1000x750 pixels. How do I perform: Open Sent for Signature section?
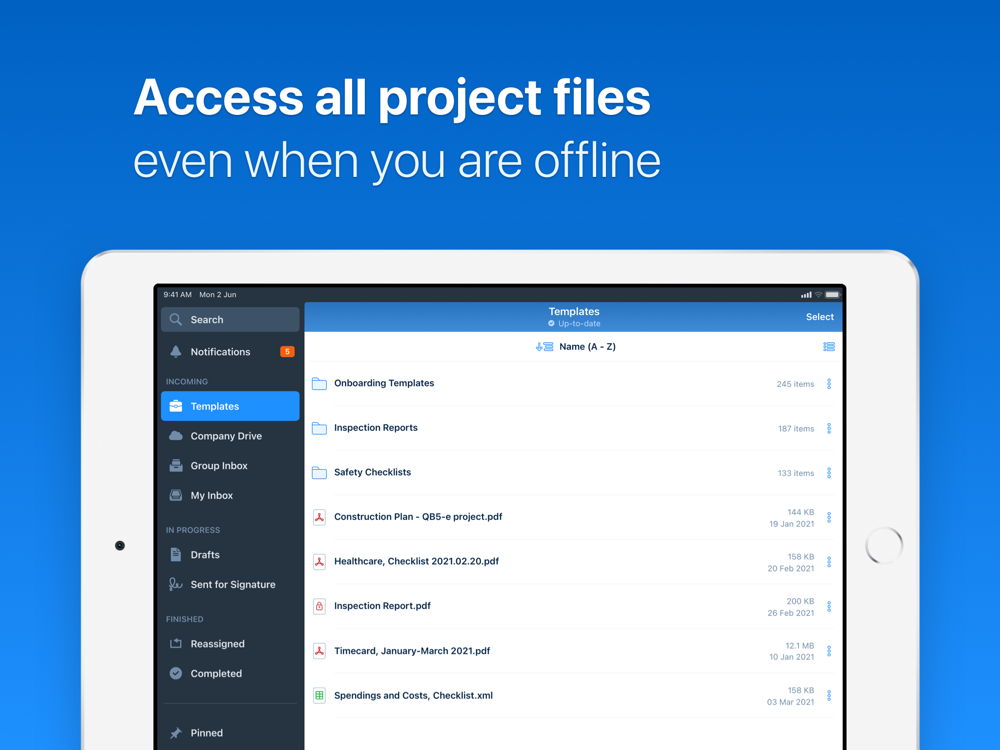coord(230,584)
